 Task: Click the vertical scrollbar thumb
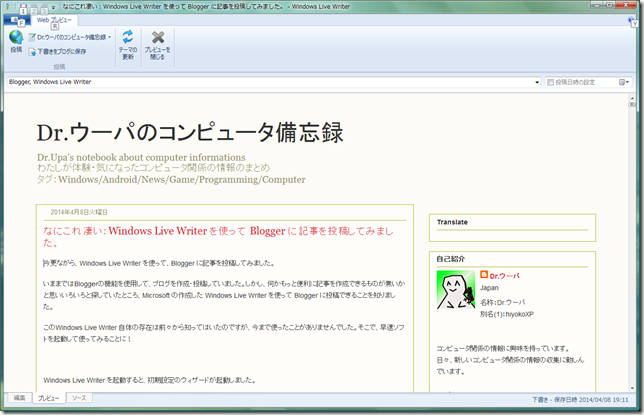(632, 105)
